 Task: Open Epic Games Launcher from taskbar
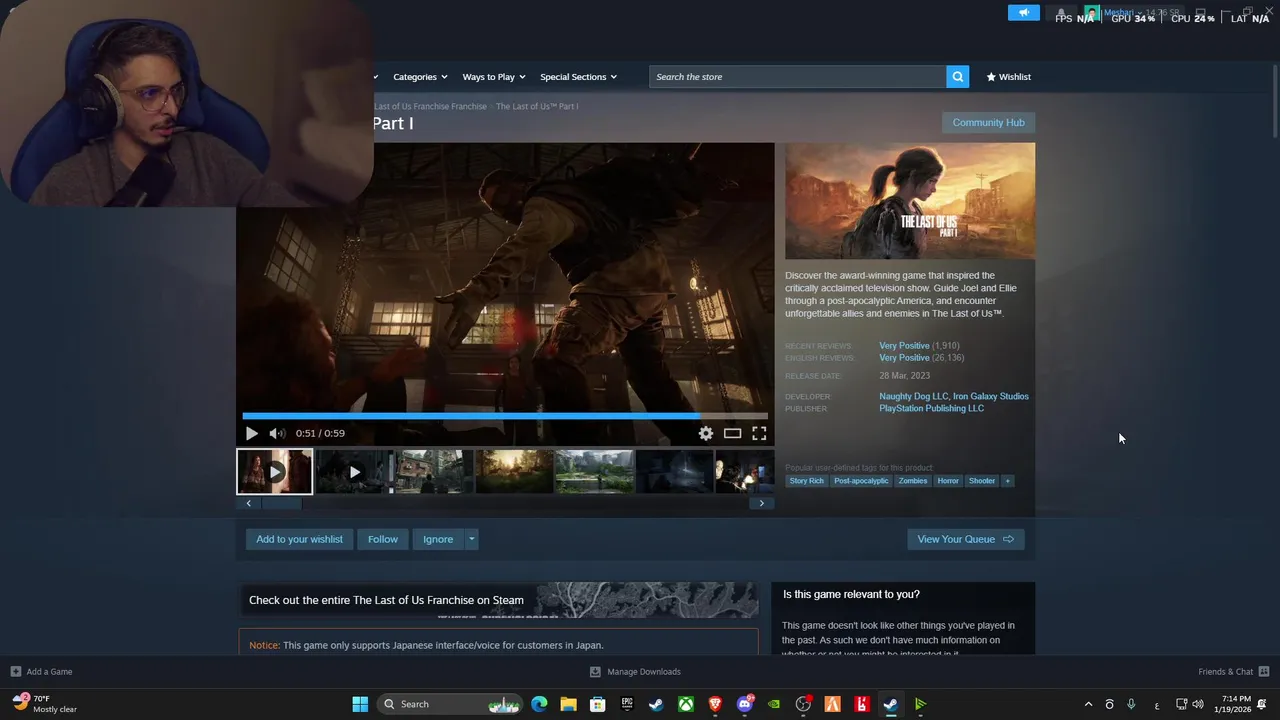tap(627, 704)
